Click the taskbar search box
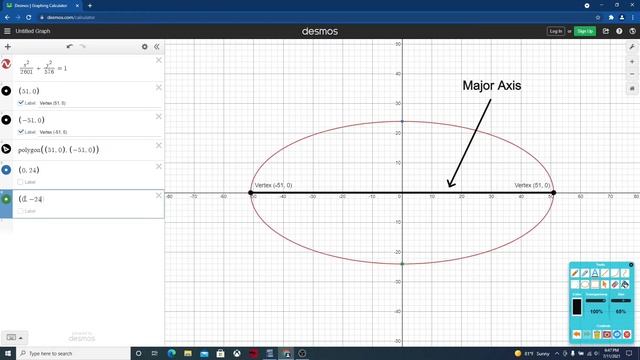Screen dimensions: 640x360 (73, 353)
